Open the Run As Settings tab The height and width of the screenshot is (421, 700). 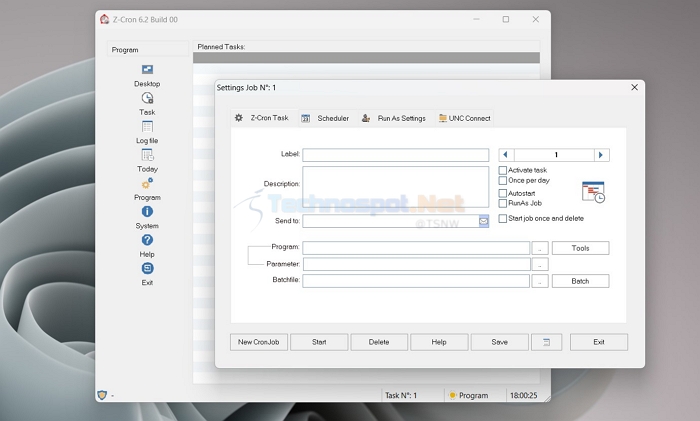point(395,118)
